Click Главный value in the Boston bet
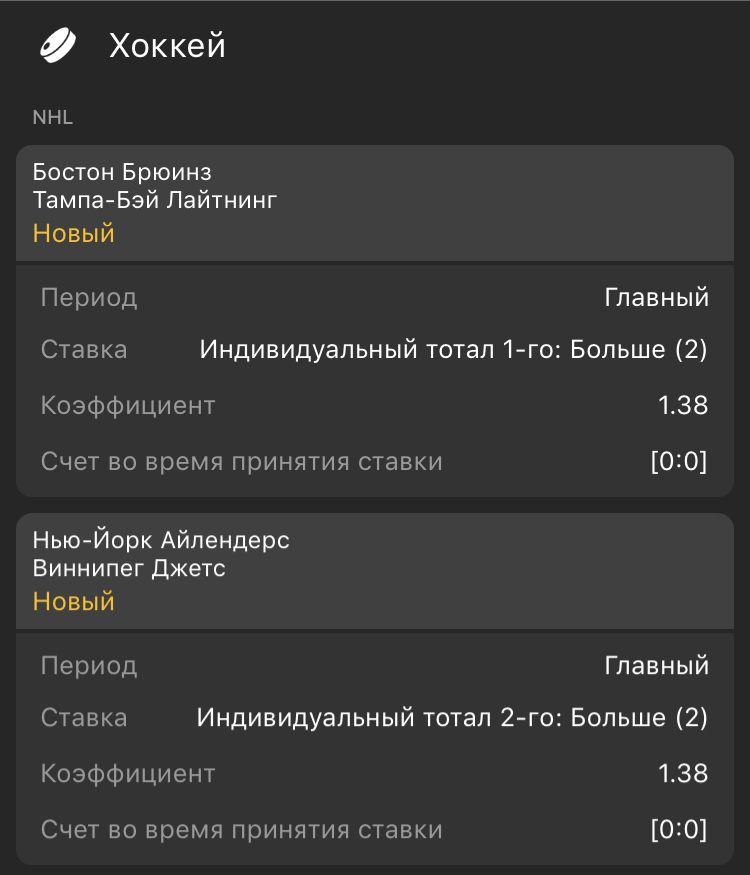Image resolution: width=750 pixels, height=875 pixels. (656, 297)
